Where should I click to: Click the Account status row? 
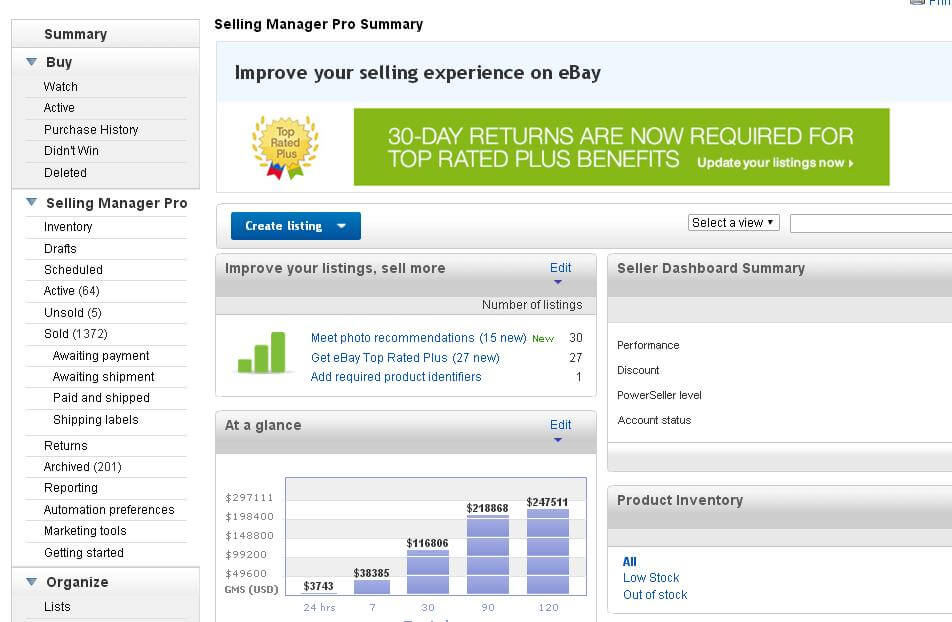pos(654,420)
